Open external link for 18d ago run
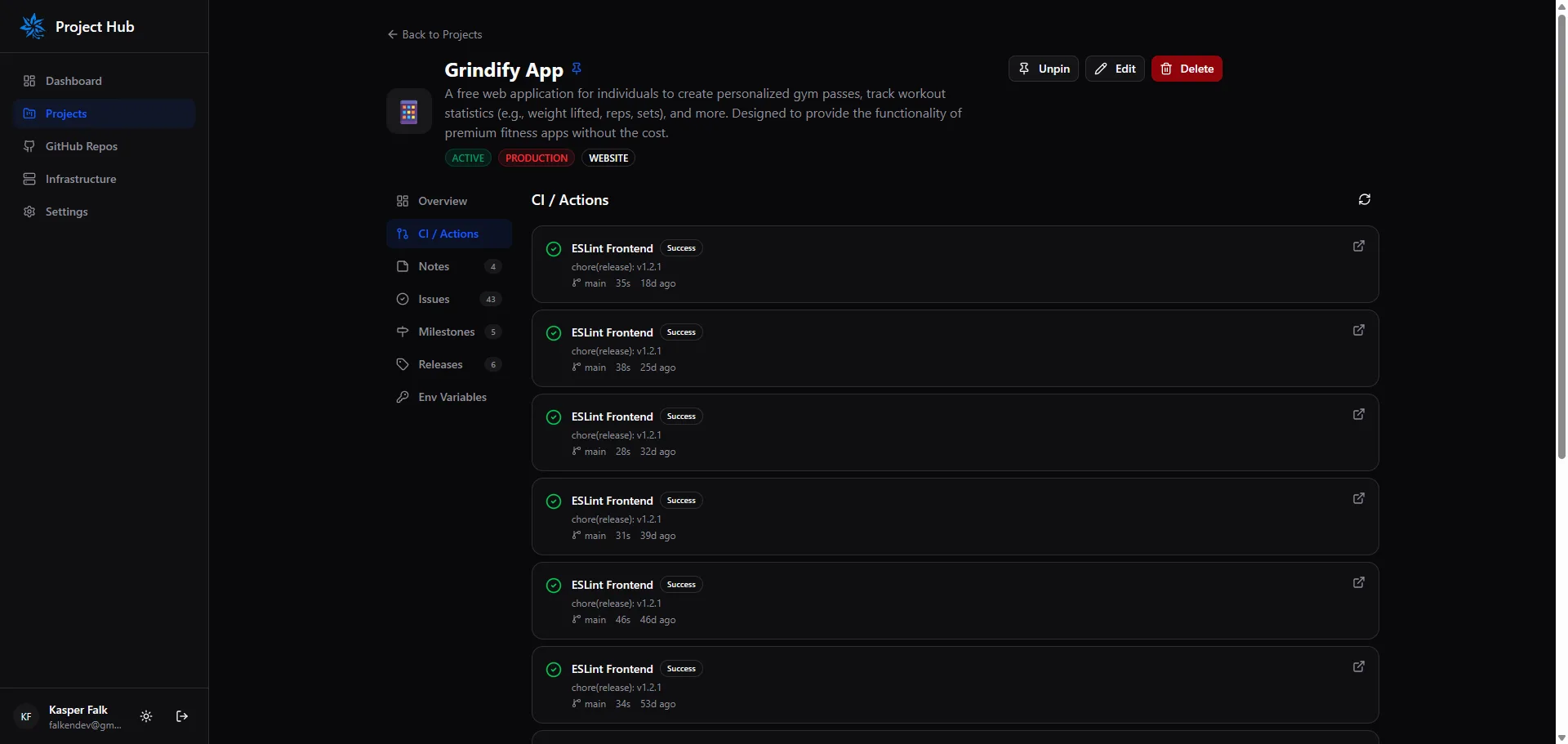This screenshot has height=744, width=1568. pyautogui.click(x=1359, y=246)
